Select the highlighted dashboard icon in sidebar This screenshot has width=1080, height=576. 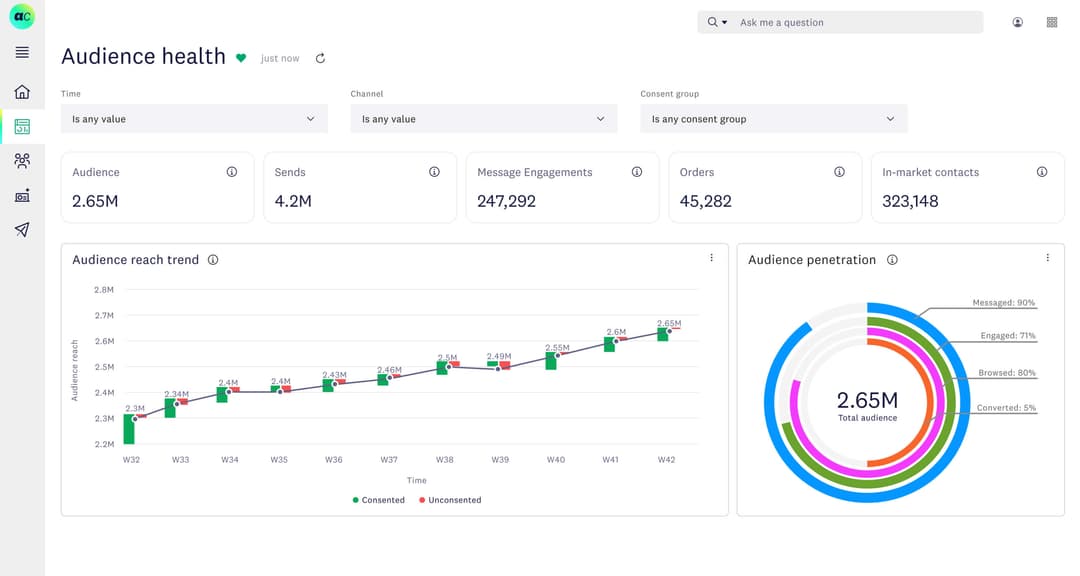[21, 126]
